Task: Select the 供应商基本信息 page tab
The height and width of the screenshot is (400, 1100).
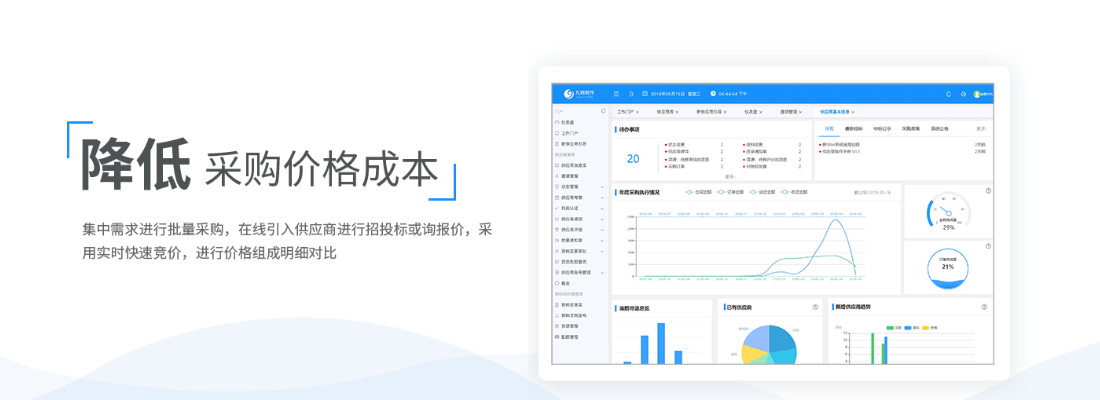Action: pos(834,112)
